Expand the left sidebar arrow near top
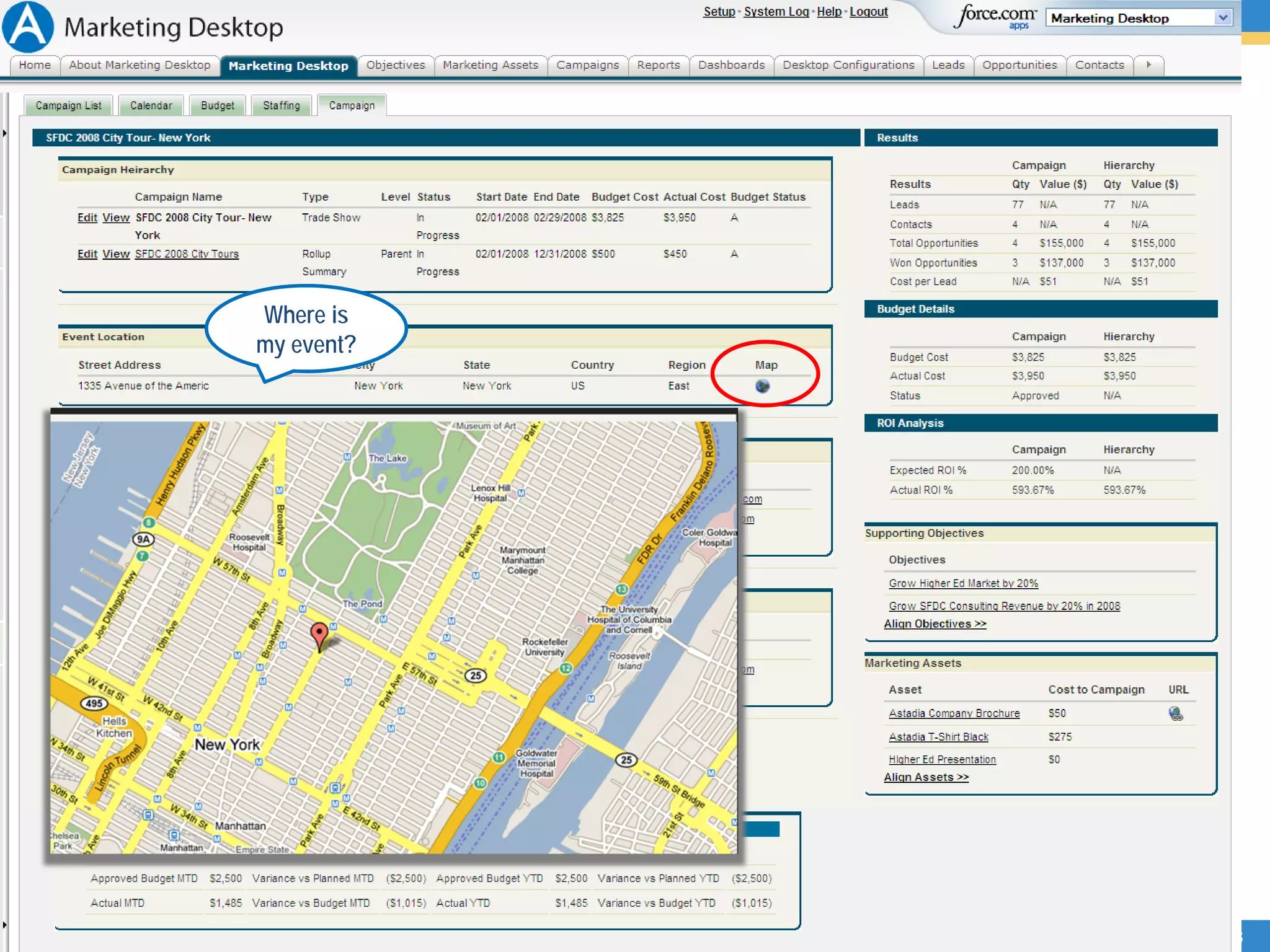The width and height of the screenshot is (1270, 952). click(4, 133)
